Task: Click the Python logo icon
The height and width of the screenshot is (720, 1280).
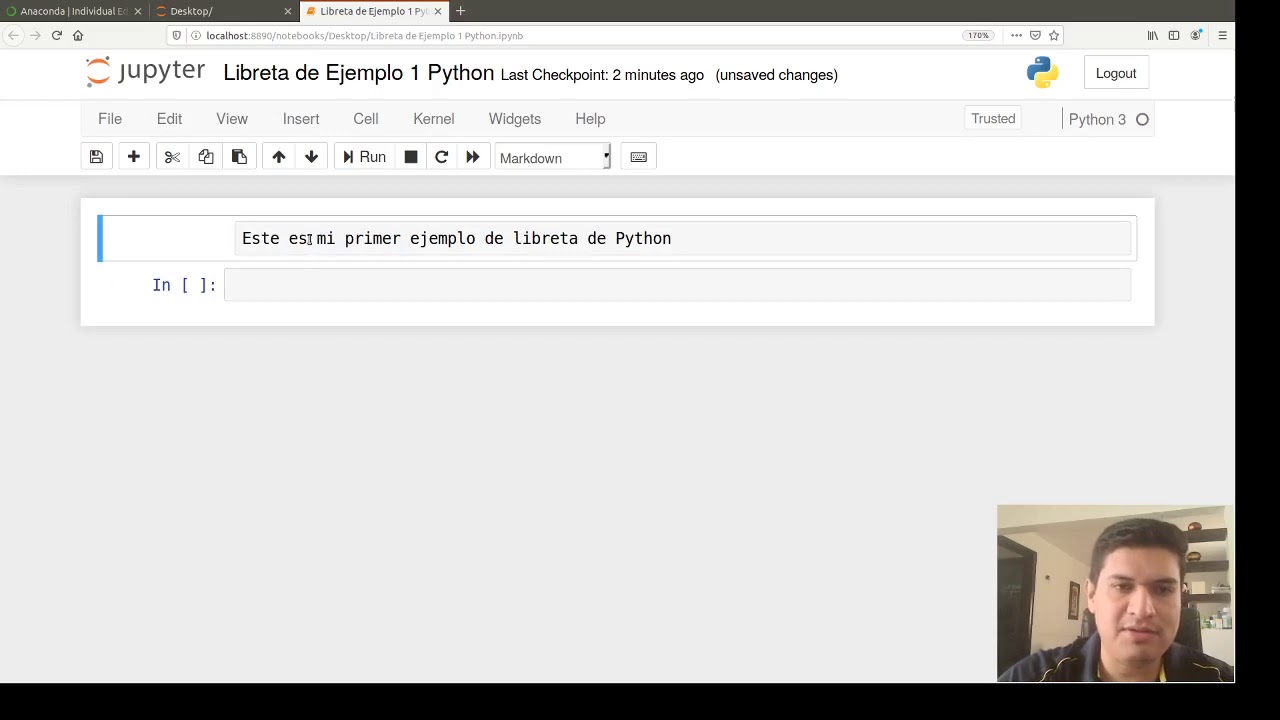Action: click(x=1042, y=73)
